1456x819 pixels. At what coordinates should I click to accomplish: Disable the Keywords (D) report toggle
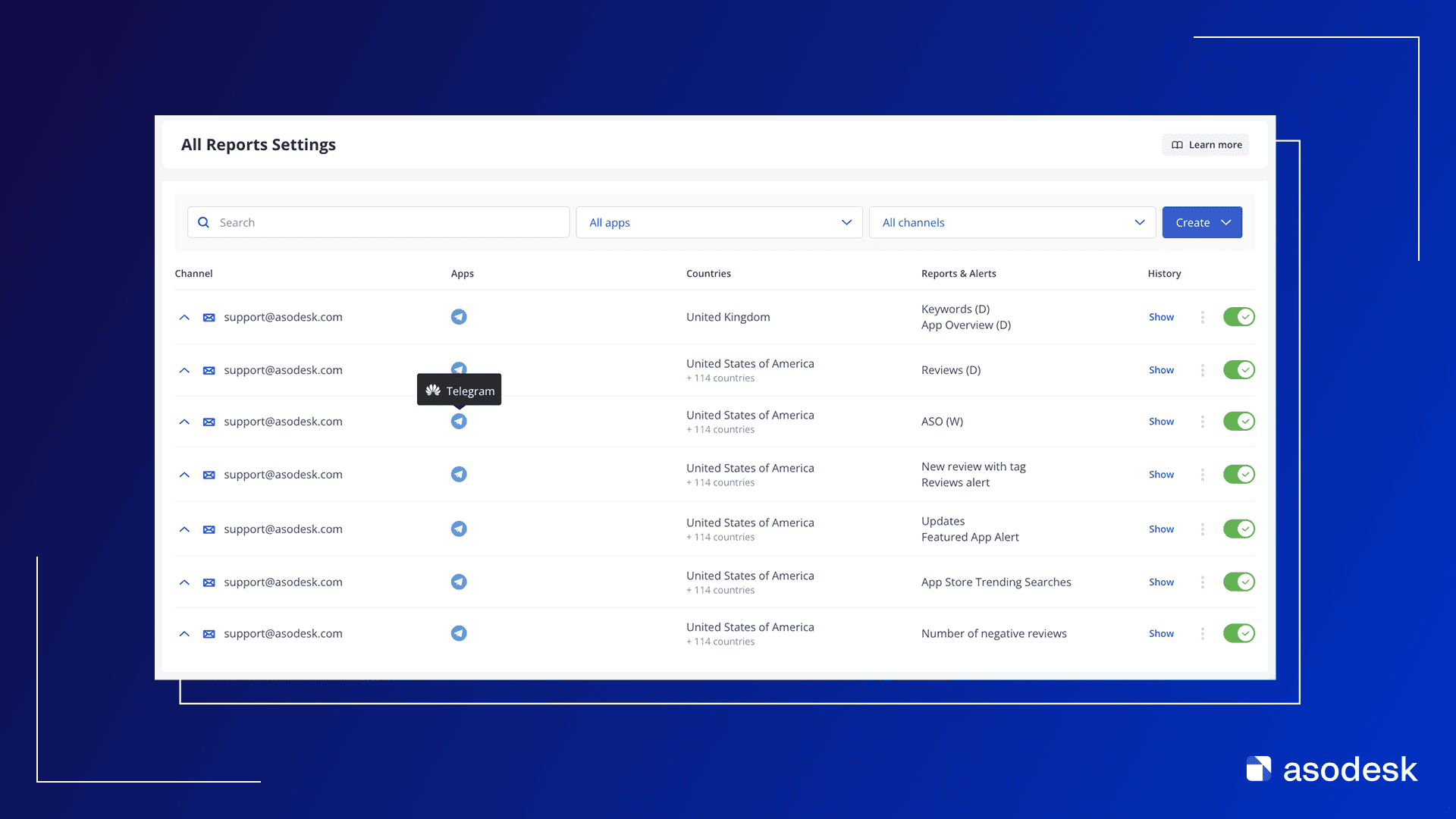coord(1238,317)
